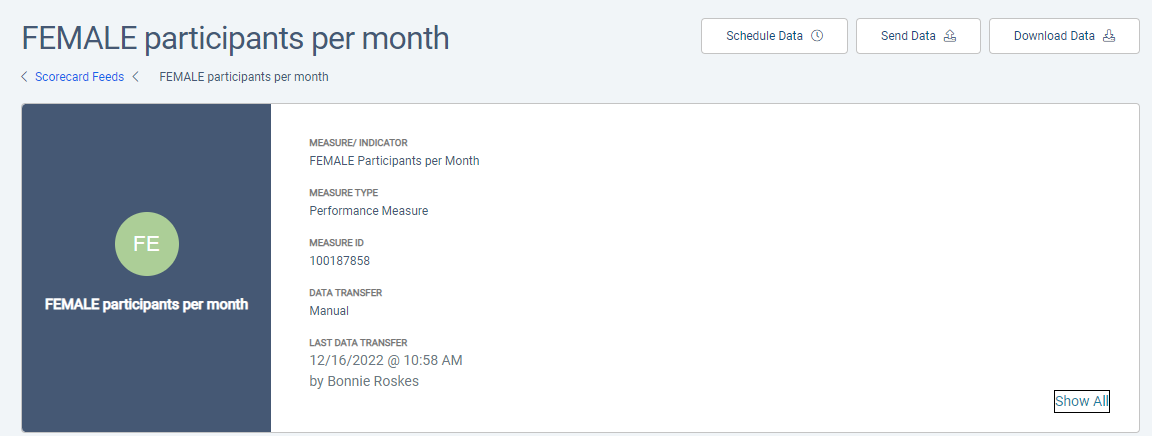Click the chevron after Scorecard Feeds breadcrumb
The image size is (1152, 436).
135,77
